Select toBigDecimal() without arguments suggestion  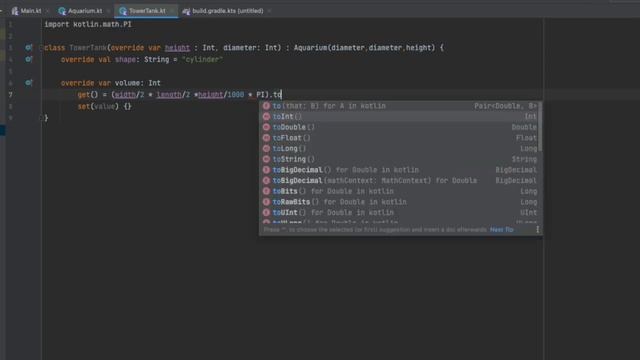(x=399, y=170)
